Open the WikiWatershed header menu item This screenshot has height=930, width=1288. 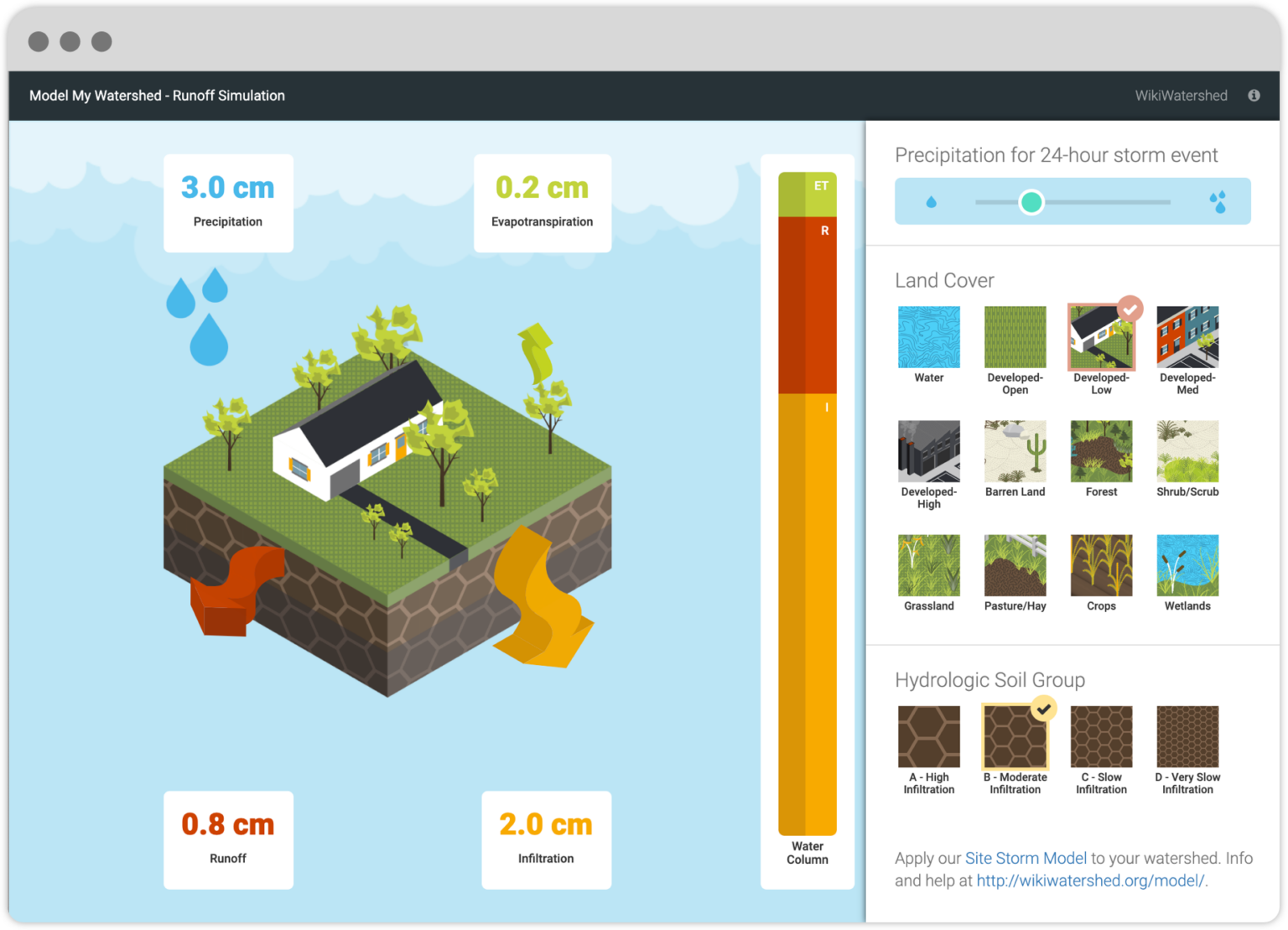(1181, 95)
